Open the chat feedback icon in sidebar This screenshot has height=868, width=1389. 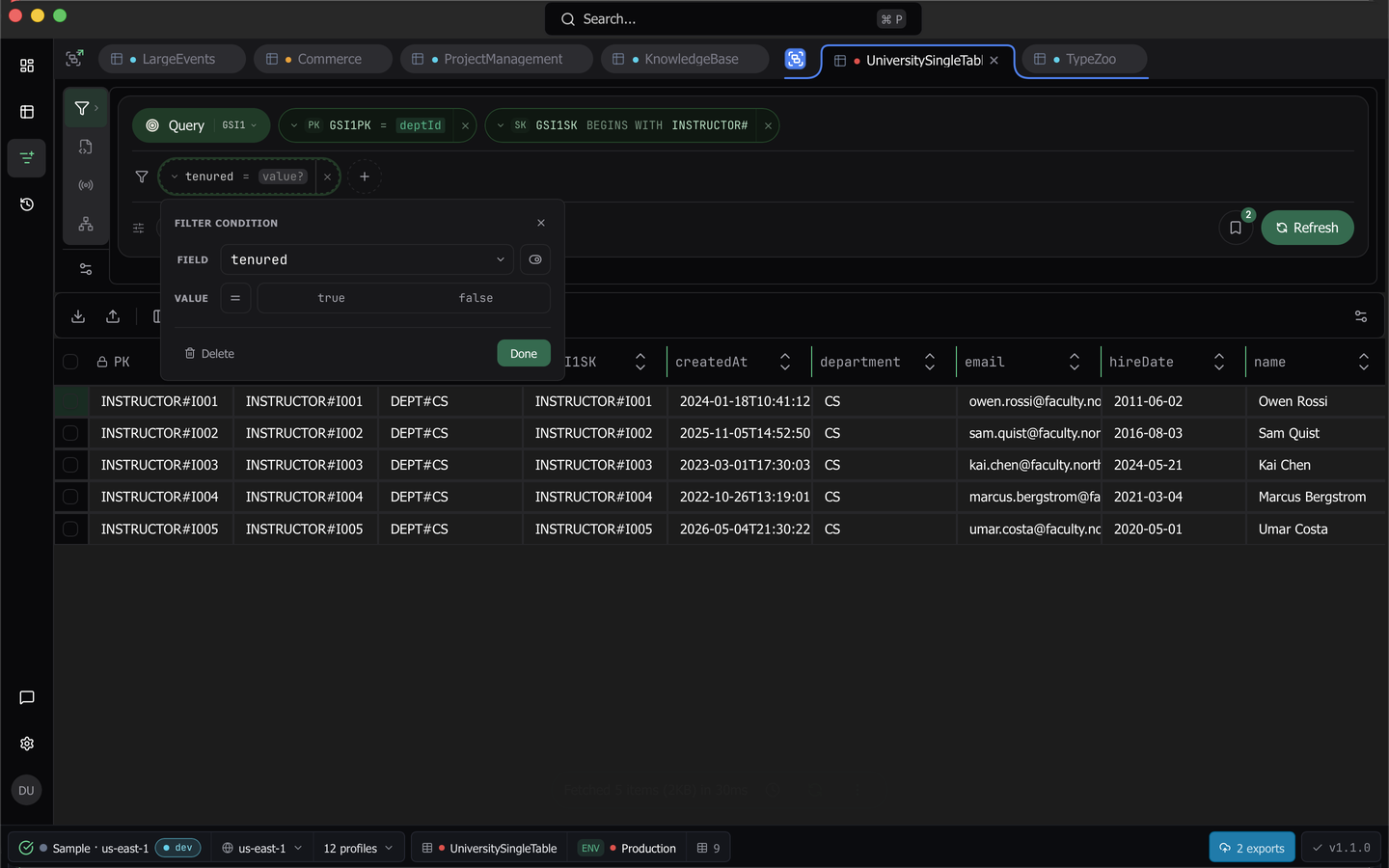pyautogui.click(x=27, y=697)
